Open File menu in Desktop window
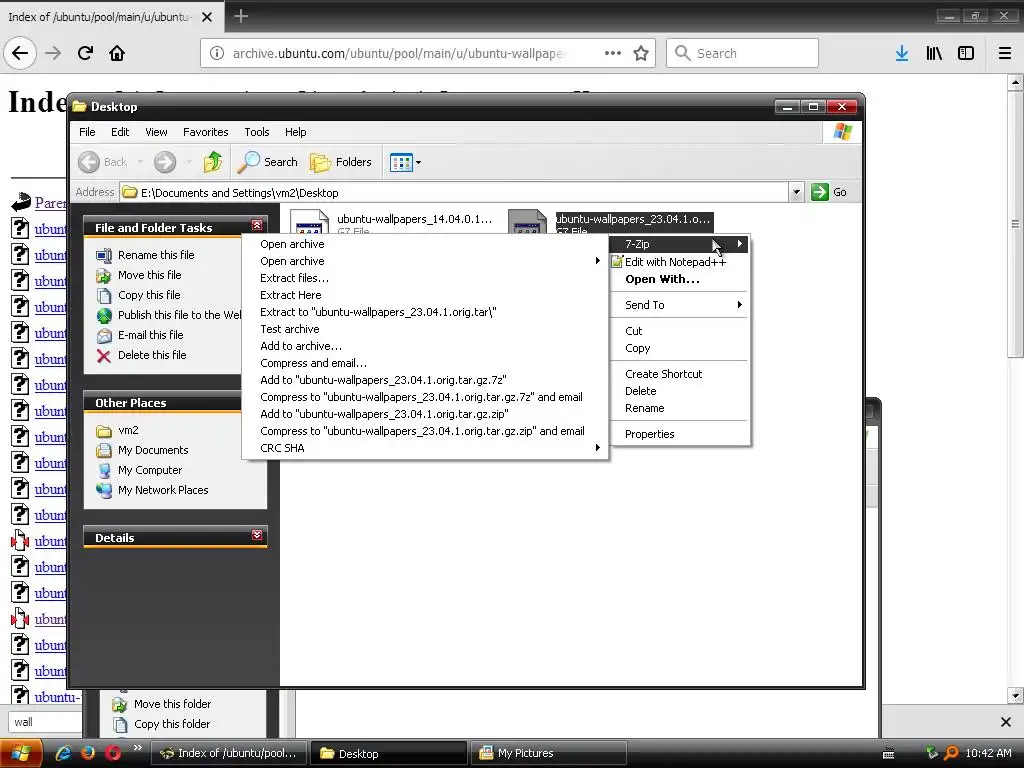The image size is (1024, 768). [87, 132]
